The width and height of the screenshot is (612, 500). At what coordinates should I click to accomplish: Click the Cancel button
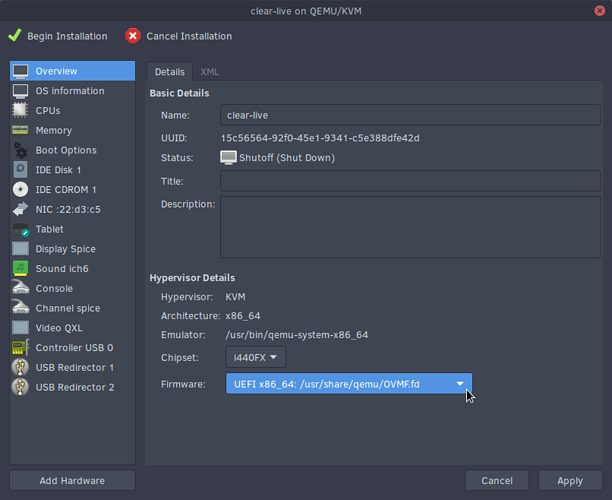(497, 480)
